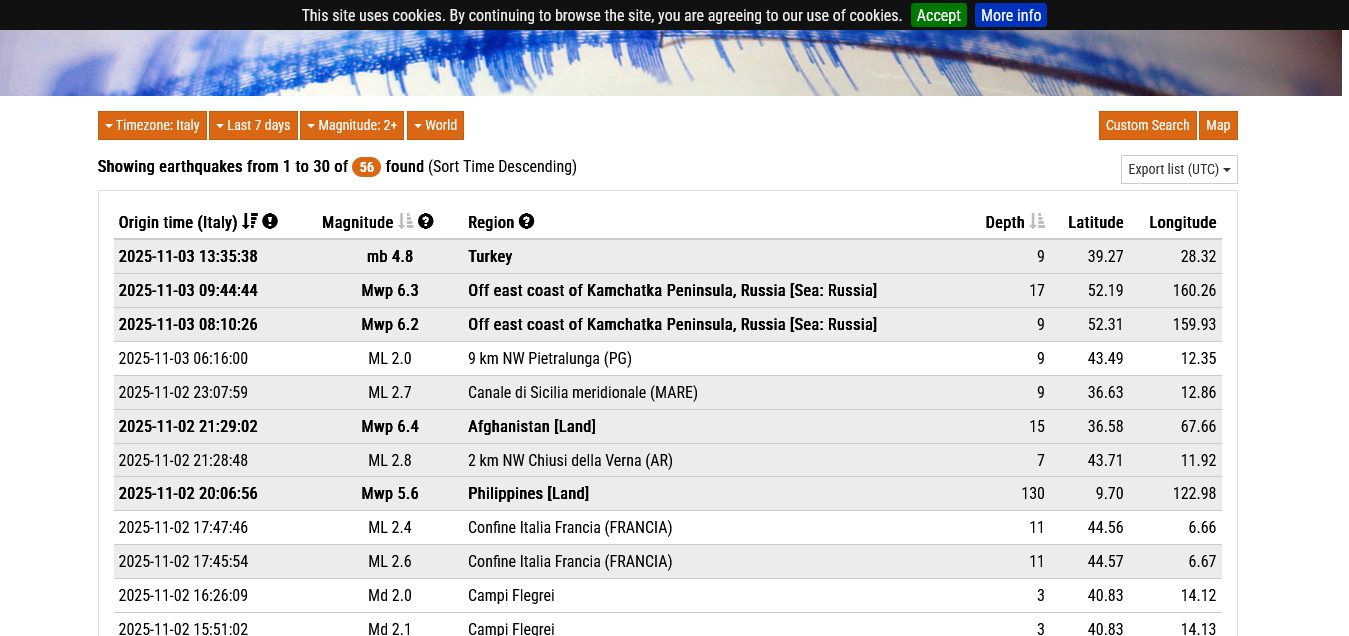The height and width of the screenshot is (636, 1349).
Task: Open the Magnitude: 2+ filter dropdown
Action: click(352, 125)
